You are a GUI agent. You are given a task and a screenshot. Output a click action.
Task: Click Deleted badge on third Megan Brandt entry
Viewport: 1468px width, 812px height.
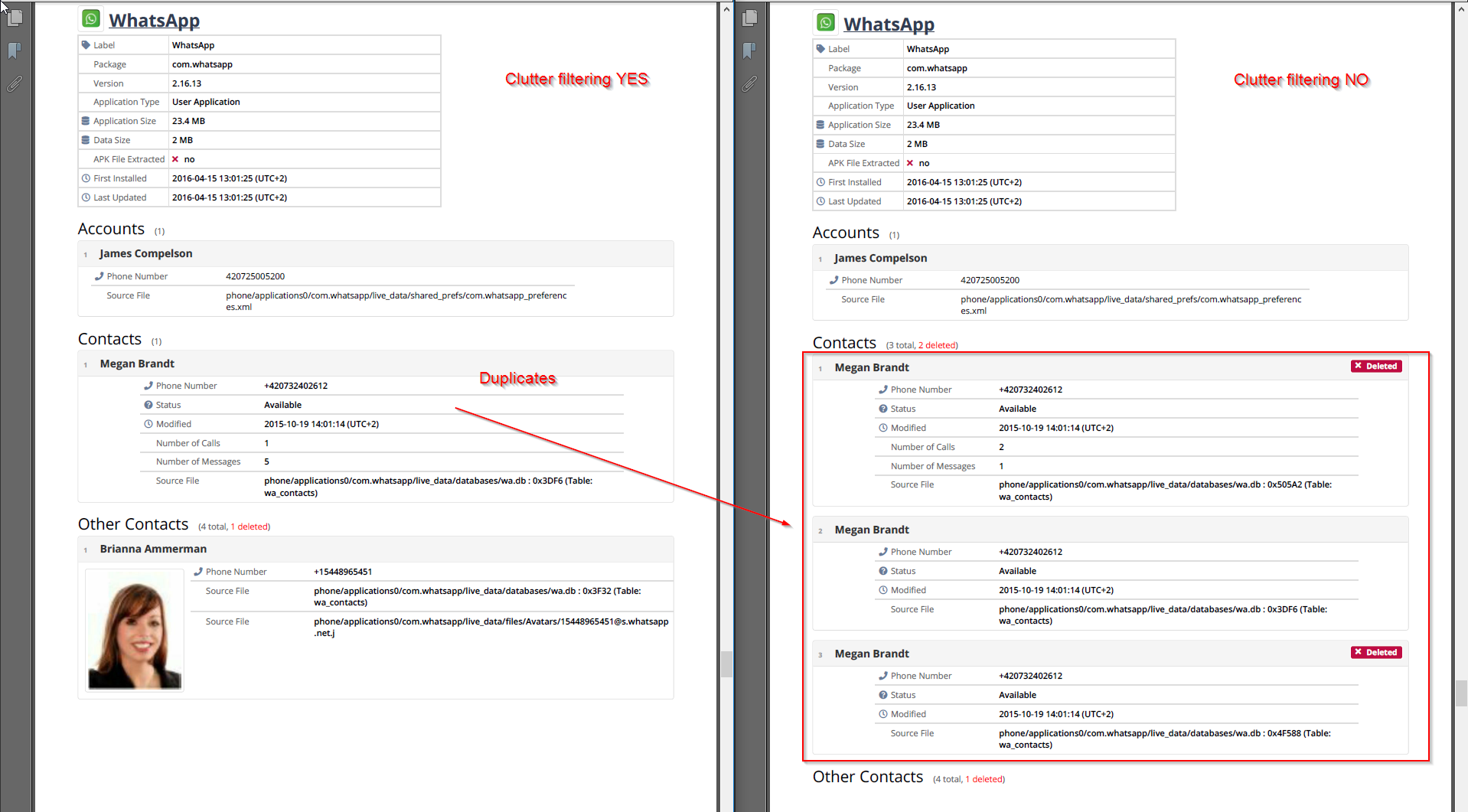pos(1376,653)
